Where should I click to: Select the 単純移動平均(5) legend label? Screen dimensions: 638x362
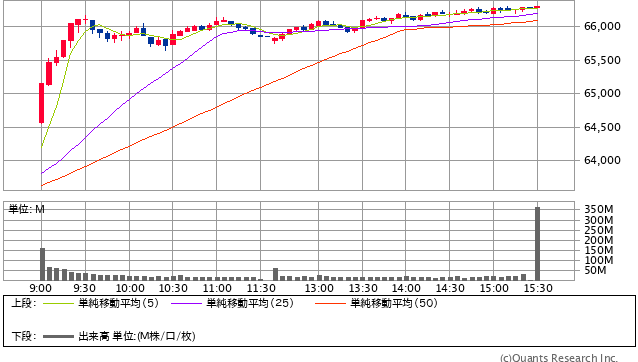click(118, 303)
